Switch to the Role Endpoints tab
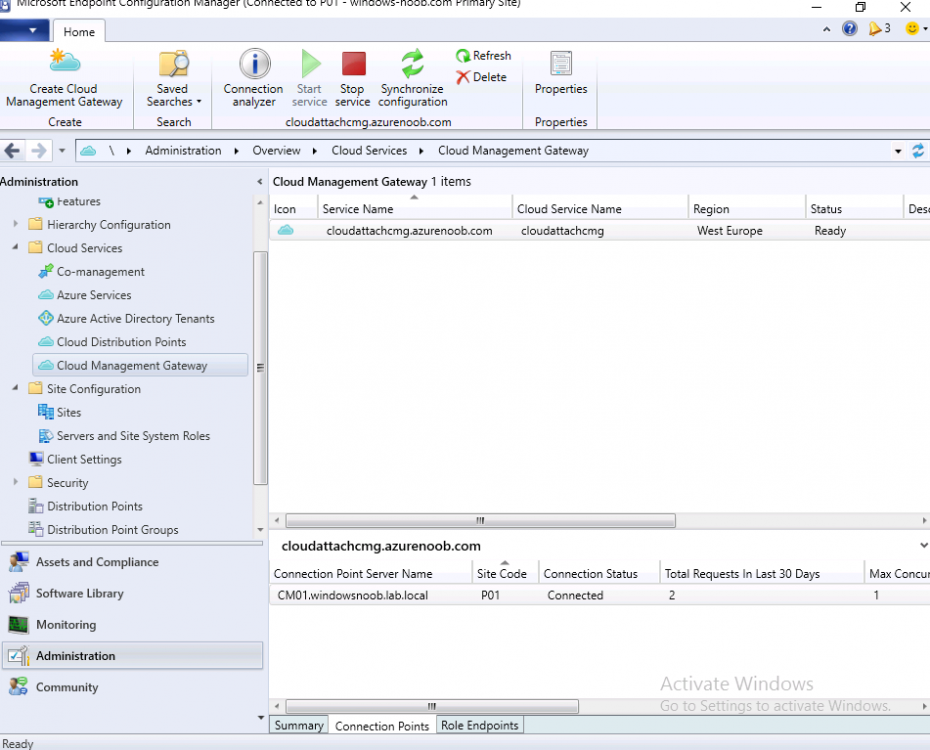The image size is (930, 750). point(480,725)
